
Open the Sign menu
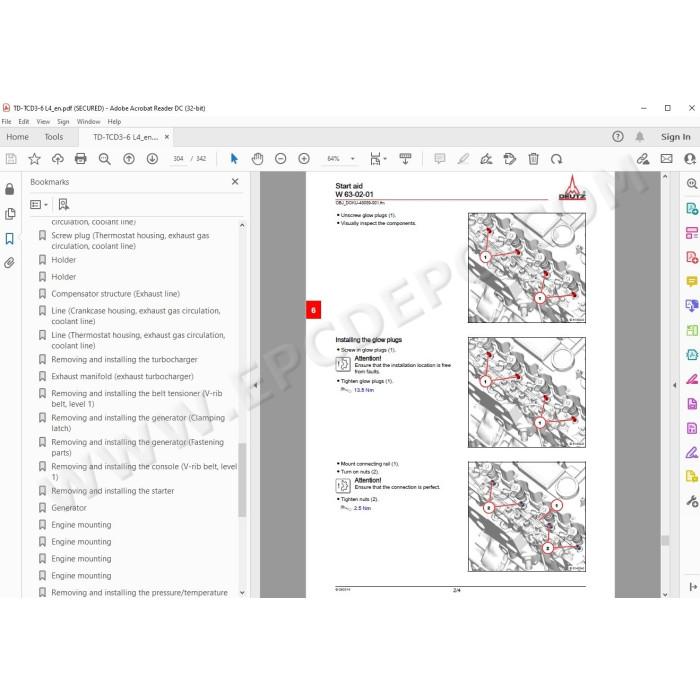coord(63,121)
